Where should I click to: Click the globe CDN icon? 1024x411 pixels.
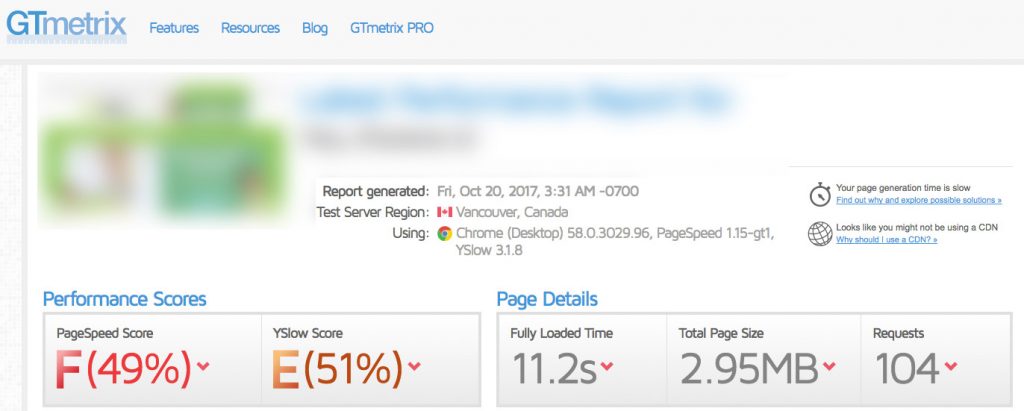pos(820,234)
